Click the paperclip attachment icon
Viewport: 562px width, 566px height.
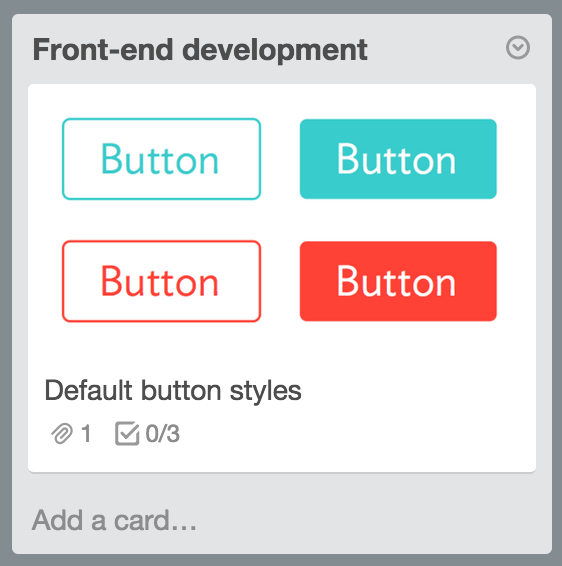point(62,434)
